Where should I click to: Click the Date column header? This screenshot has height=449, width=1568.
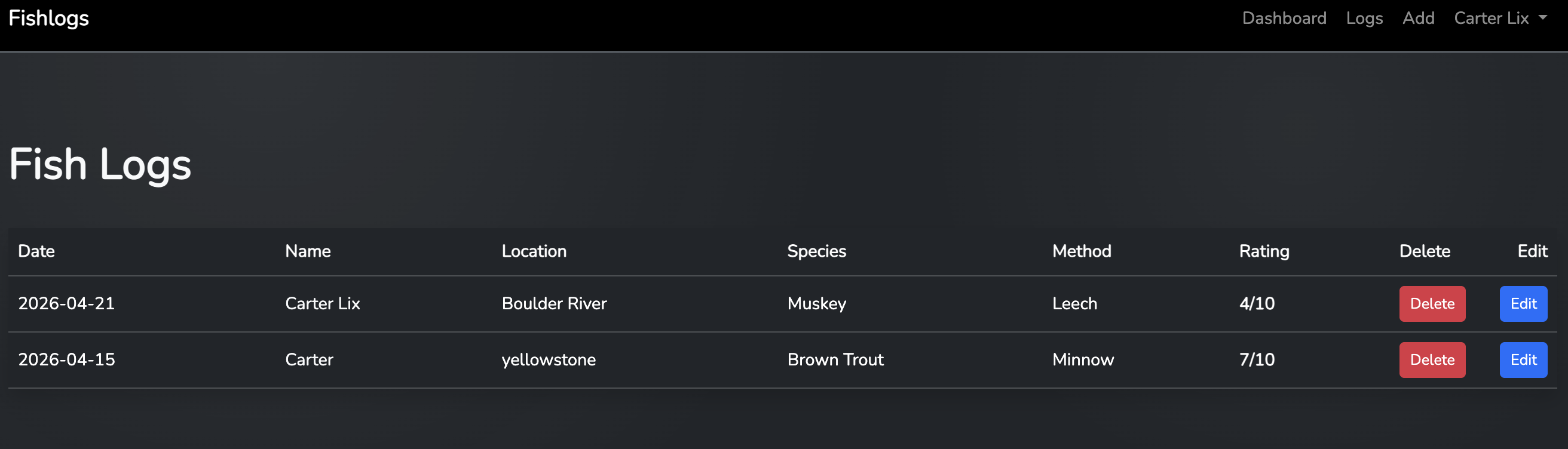click(36, 251)
